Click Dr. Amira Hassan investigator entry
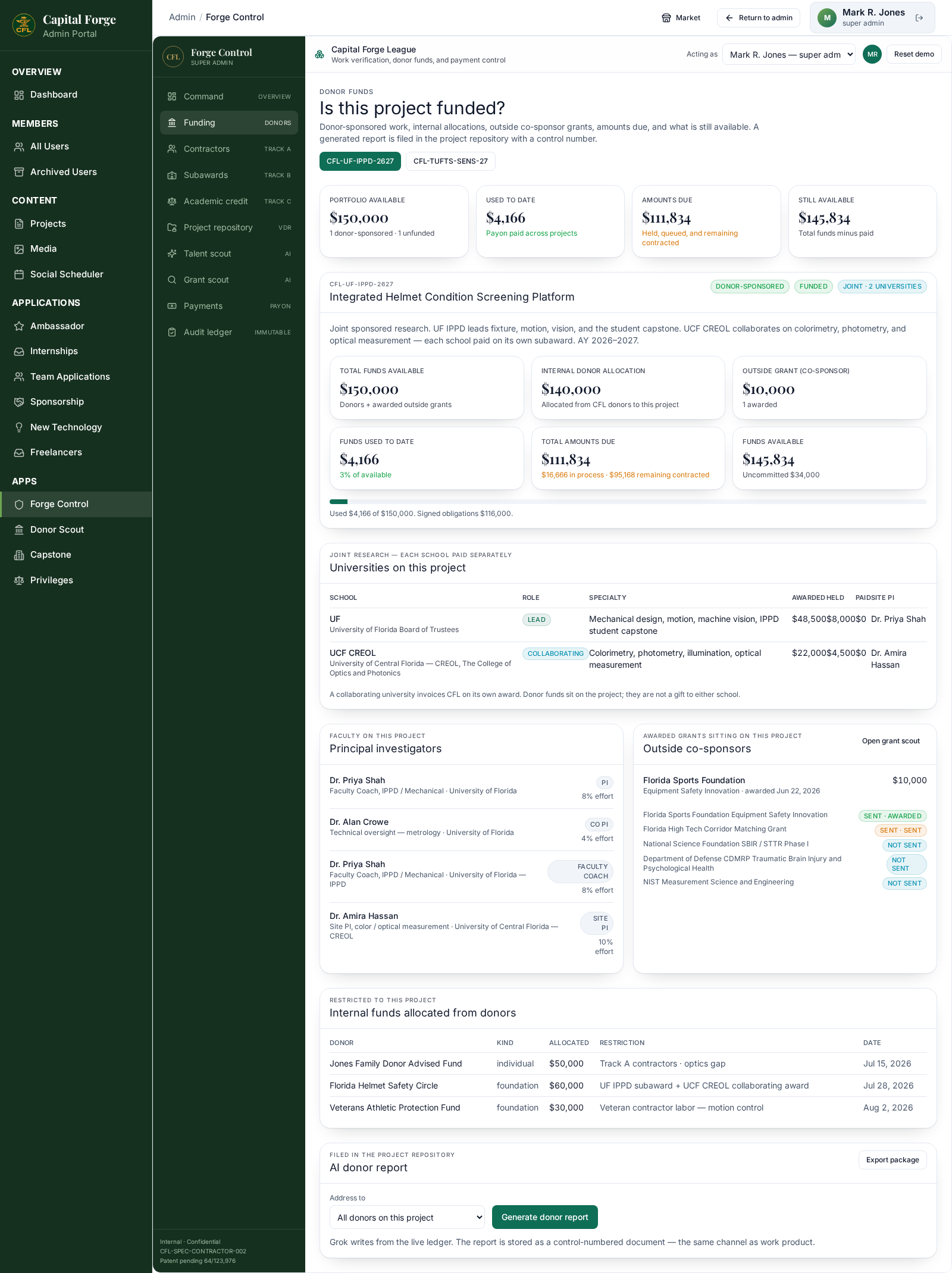 tap(471, 933)
